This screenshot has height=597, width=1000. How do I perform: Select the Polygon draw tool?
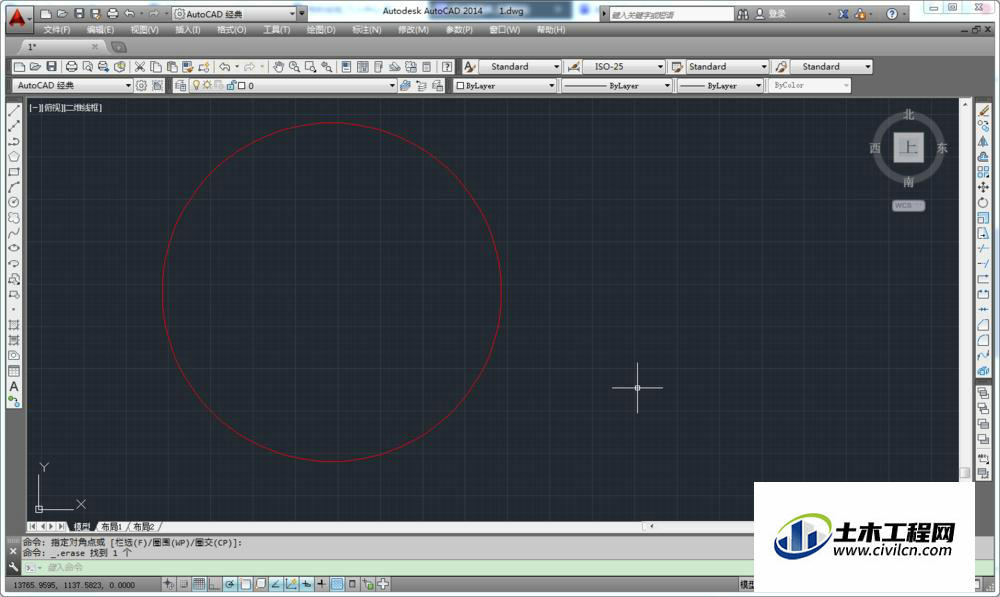pos(13,157)
